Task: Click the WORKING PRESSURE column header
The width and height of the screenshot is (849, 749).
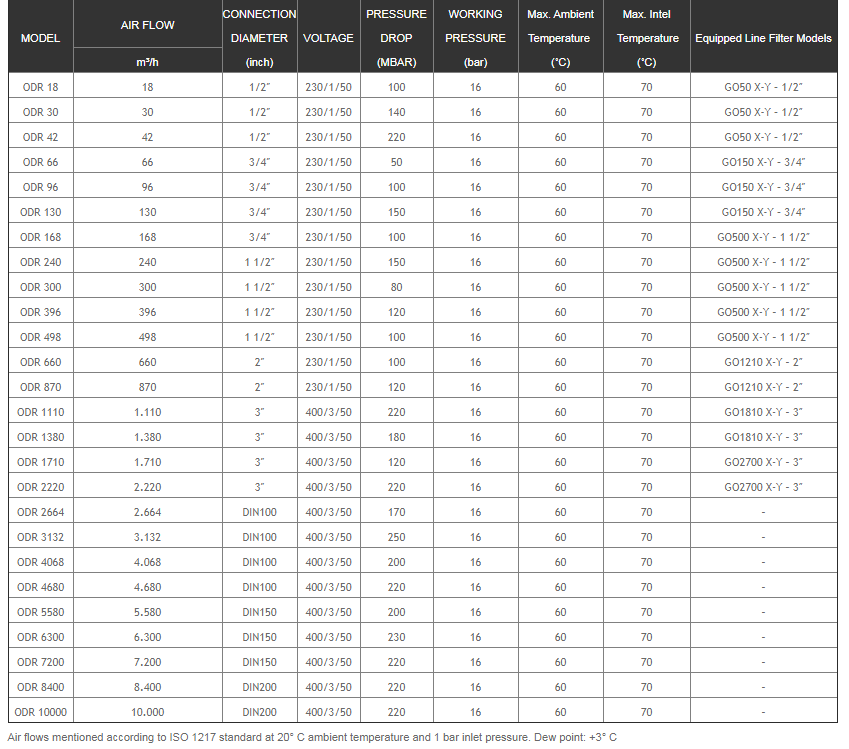Action: point(475,38)
